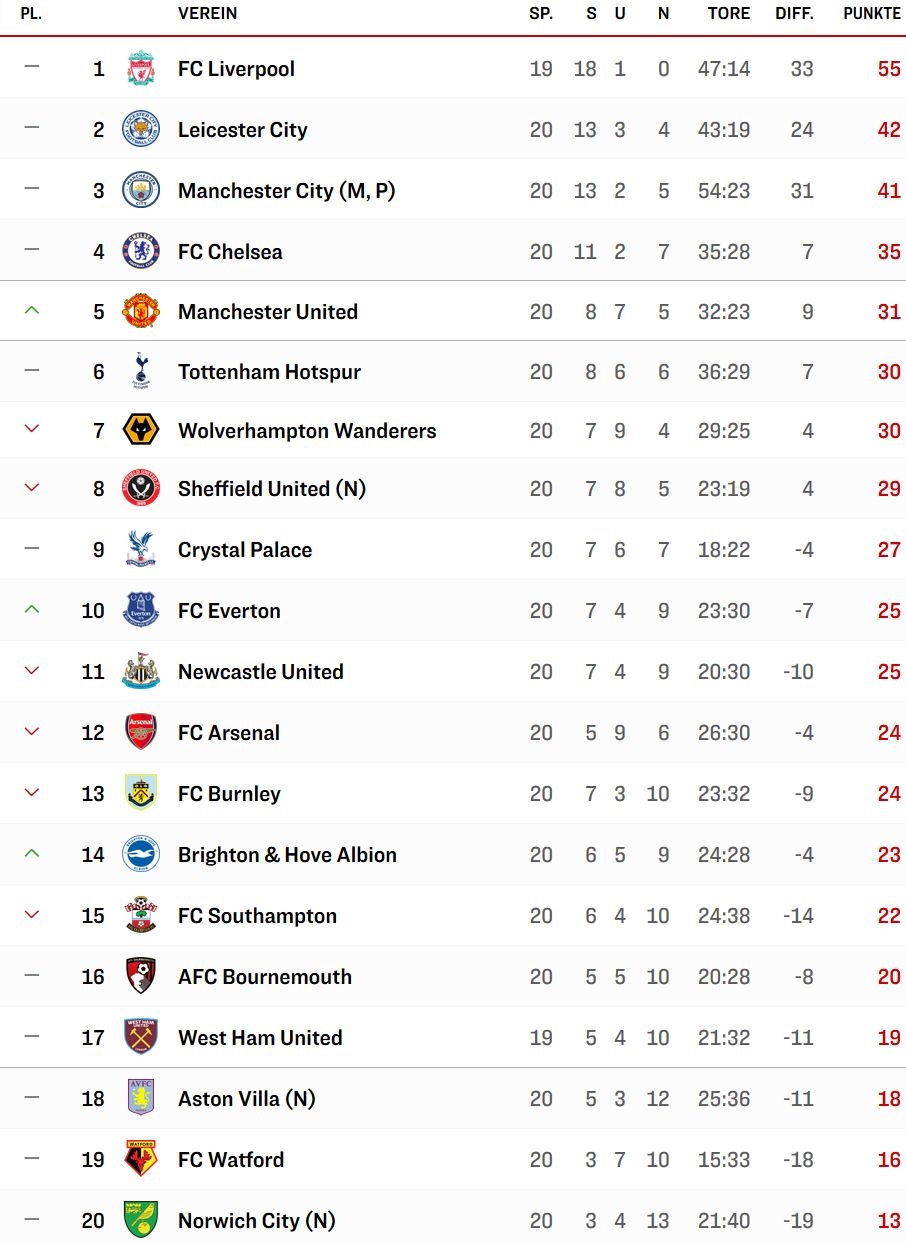Select the FC Watford club logo

(141, 1160)
